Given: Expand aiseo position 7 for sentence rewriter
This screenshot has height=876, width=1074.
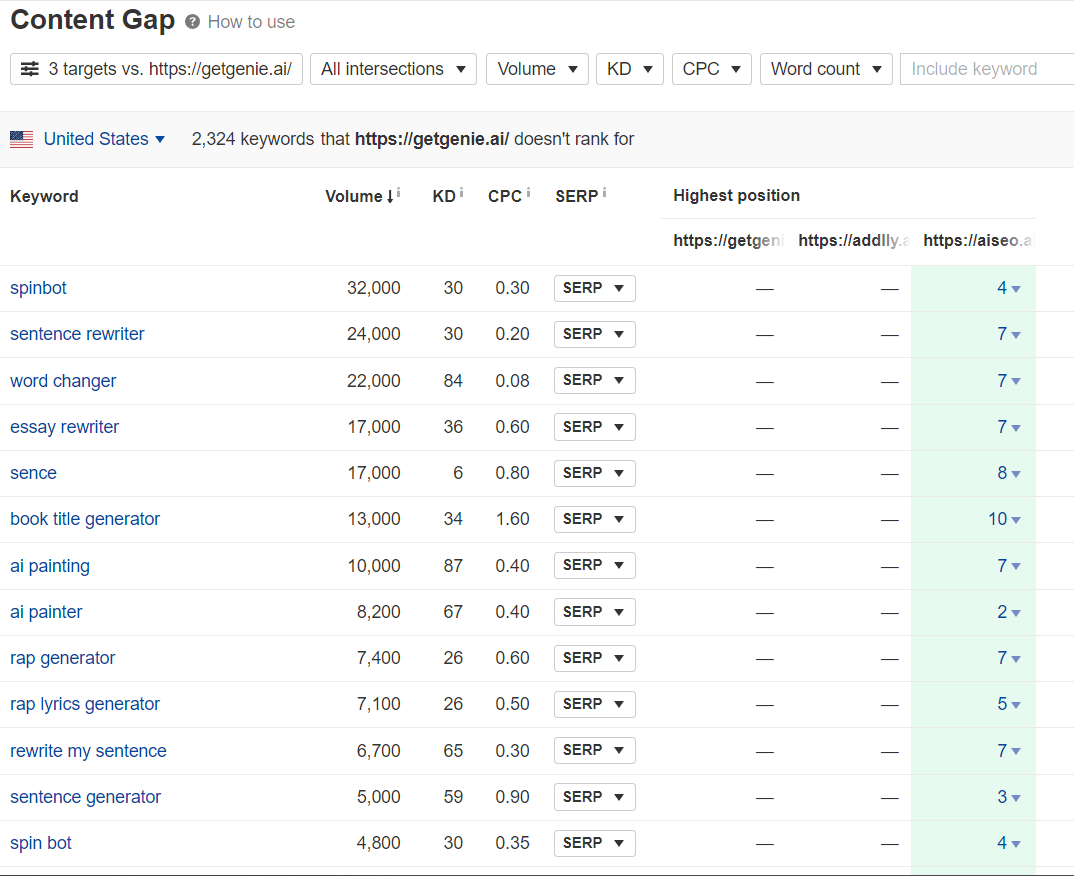Looking at the screenshot, I should (x=1009, y=334).
